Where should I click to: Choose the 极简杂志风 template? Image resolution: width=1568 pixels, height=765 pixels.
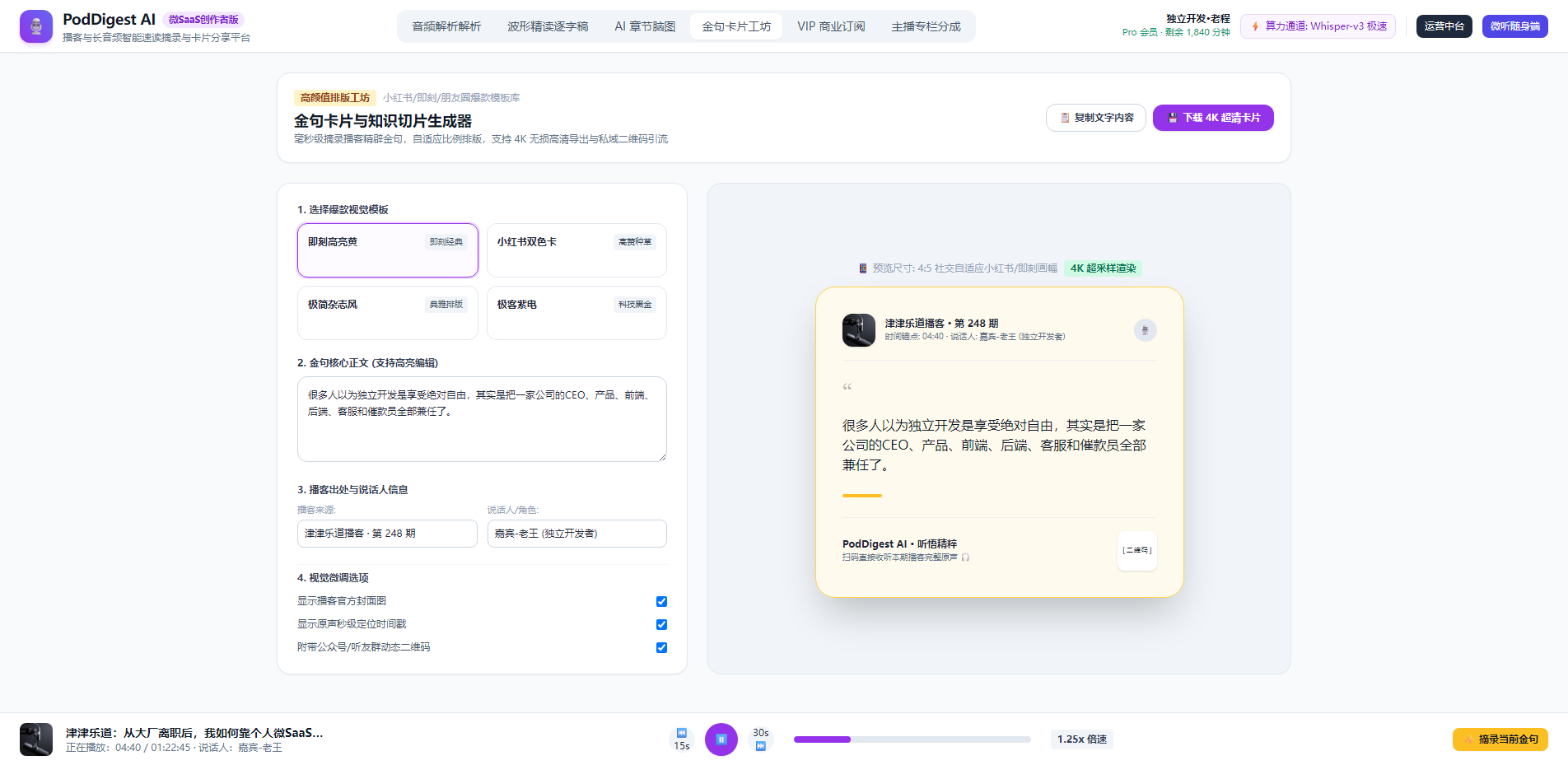click(388, 313)
